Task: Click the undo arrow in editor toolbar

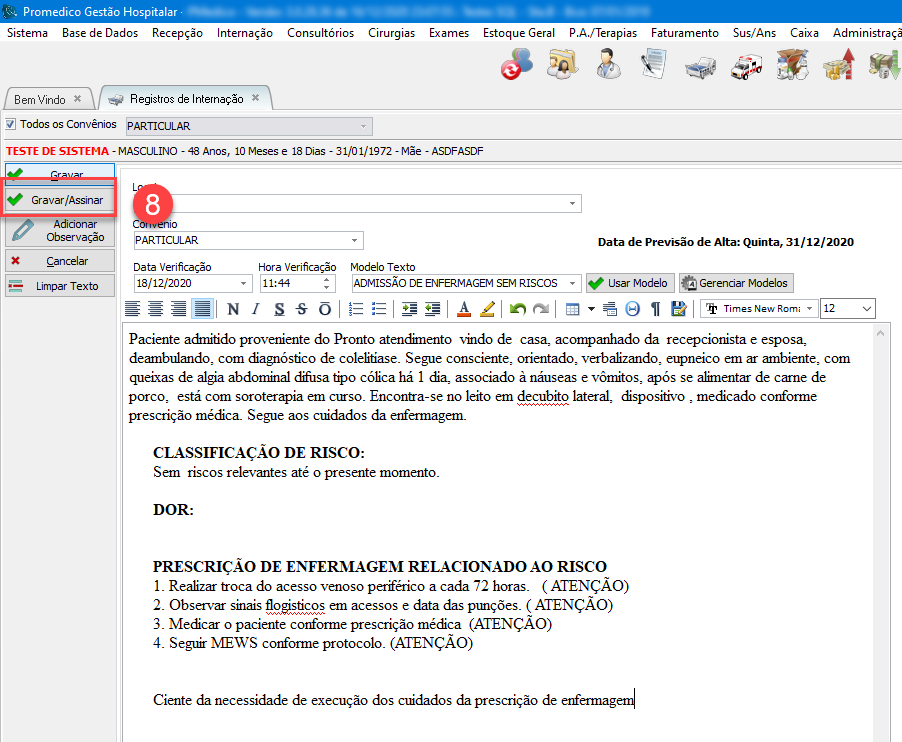Action: pyautogui.click(x=517, y=309)
